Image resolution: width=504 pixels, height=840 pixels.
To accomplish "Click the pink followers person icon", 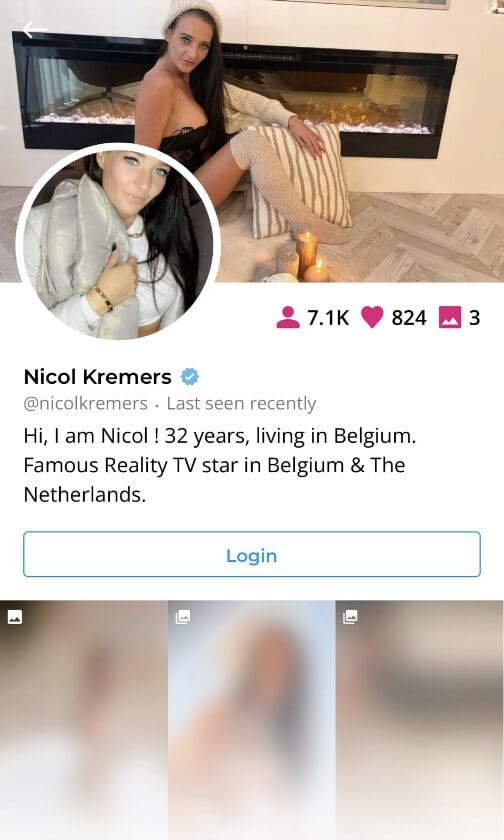I will point(288,317).
